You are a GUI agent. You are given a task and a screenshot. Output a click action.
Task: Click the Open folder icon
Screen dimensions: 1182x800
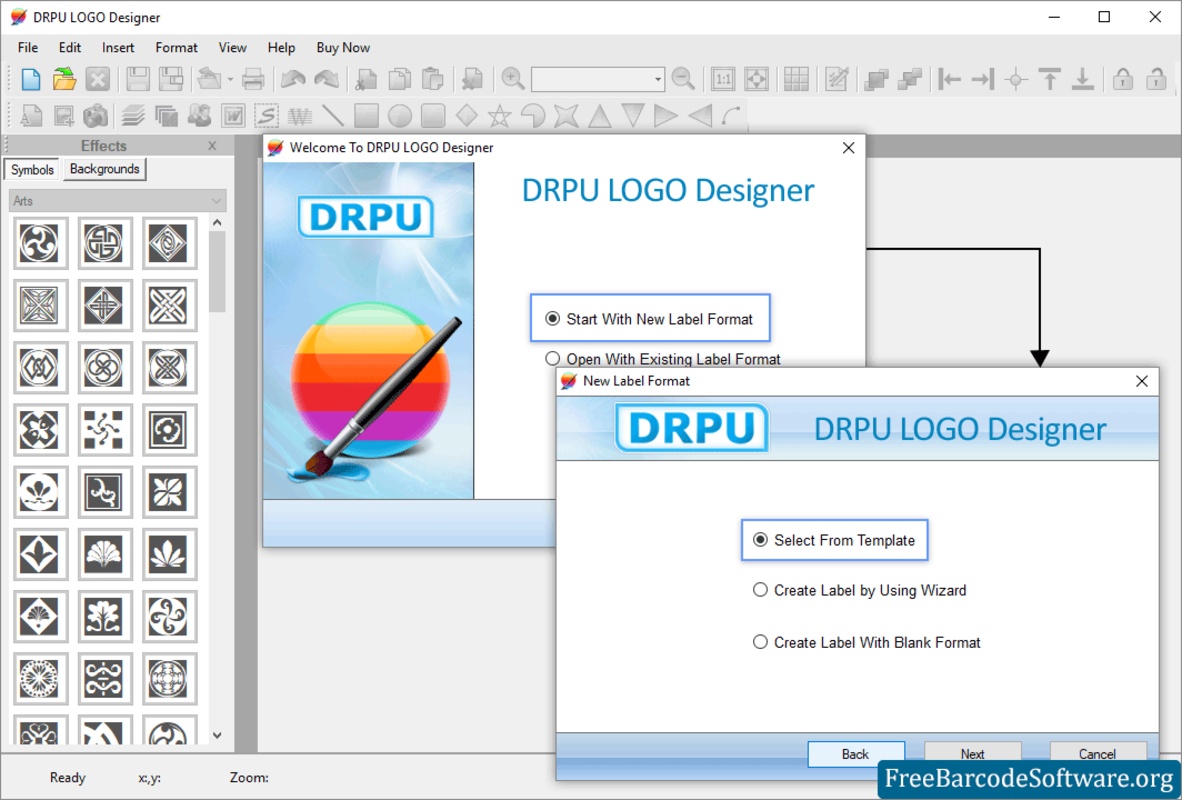coord(64,79)
